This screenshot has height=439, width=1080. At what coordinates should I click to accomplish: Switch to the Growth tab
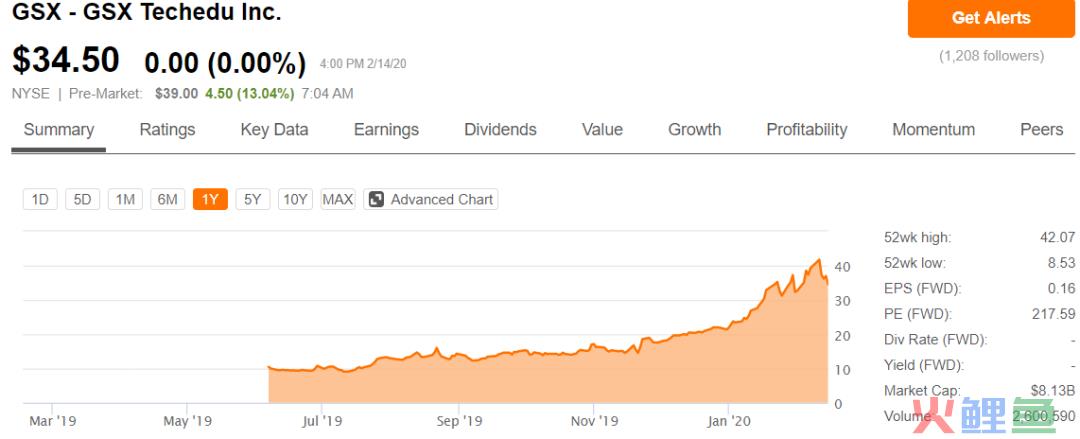[x=694, y=130]
